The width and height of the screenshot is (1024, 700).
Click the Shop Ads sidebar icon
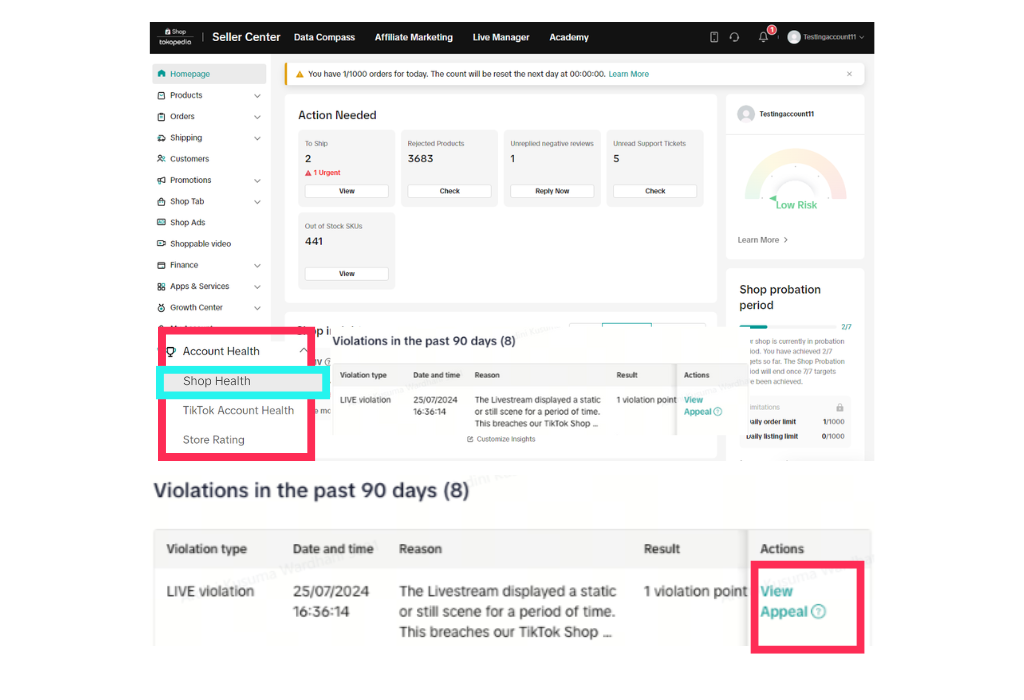[162, 223]
